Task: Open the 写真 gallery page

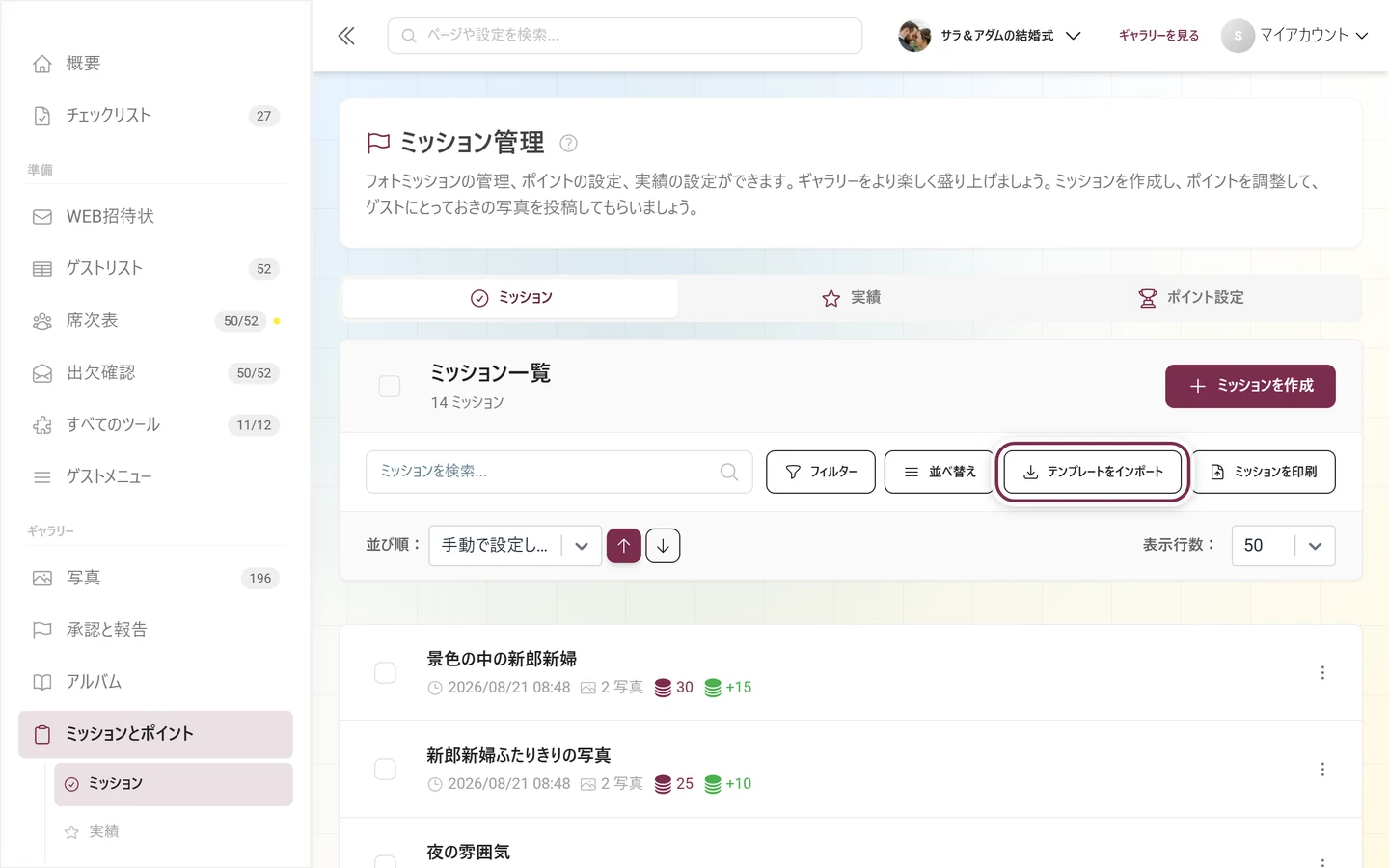Action: 154,579
